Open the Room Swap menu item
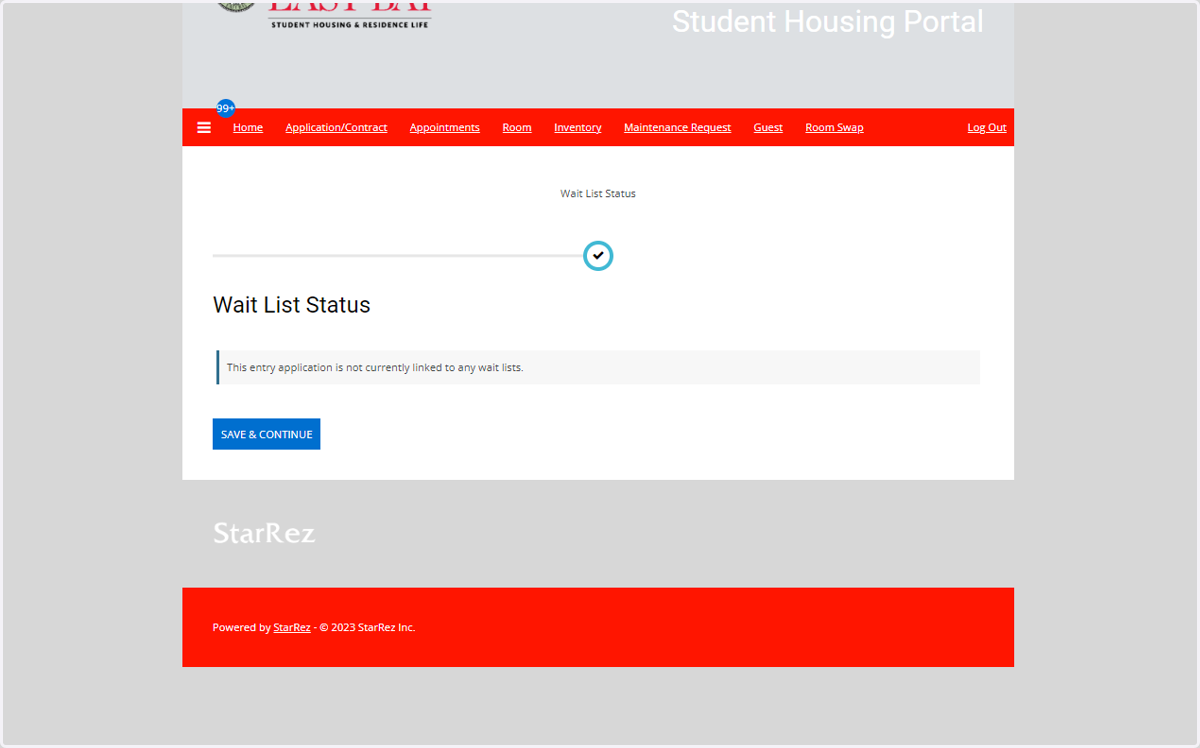 tap(834, 128)
